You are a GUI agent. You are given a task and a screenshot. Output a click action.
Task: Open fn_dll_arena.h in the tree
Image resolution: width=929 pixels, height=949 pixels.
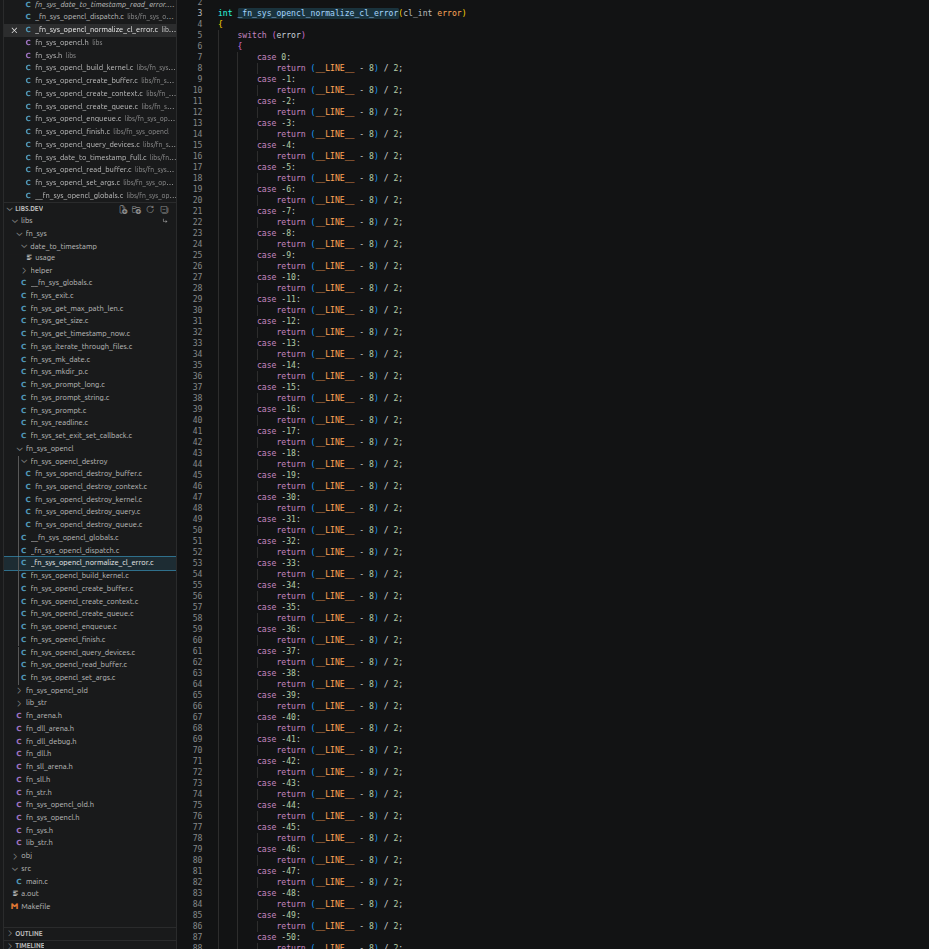[90, 728]
